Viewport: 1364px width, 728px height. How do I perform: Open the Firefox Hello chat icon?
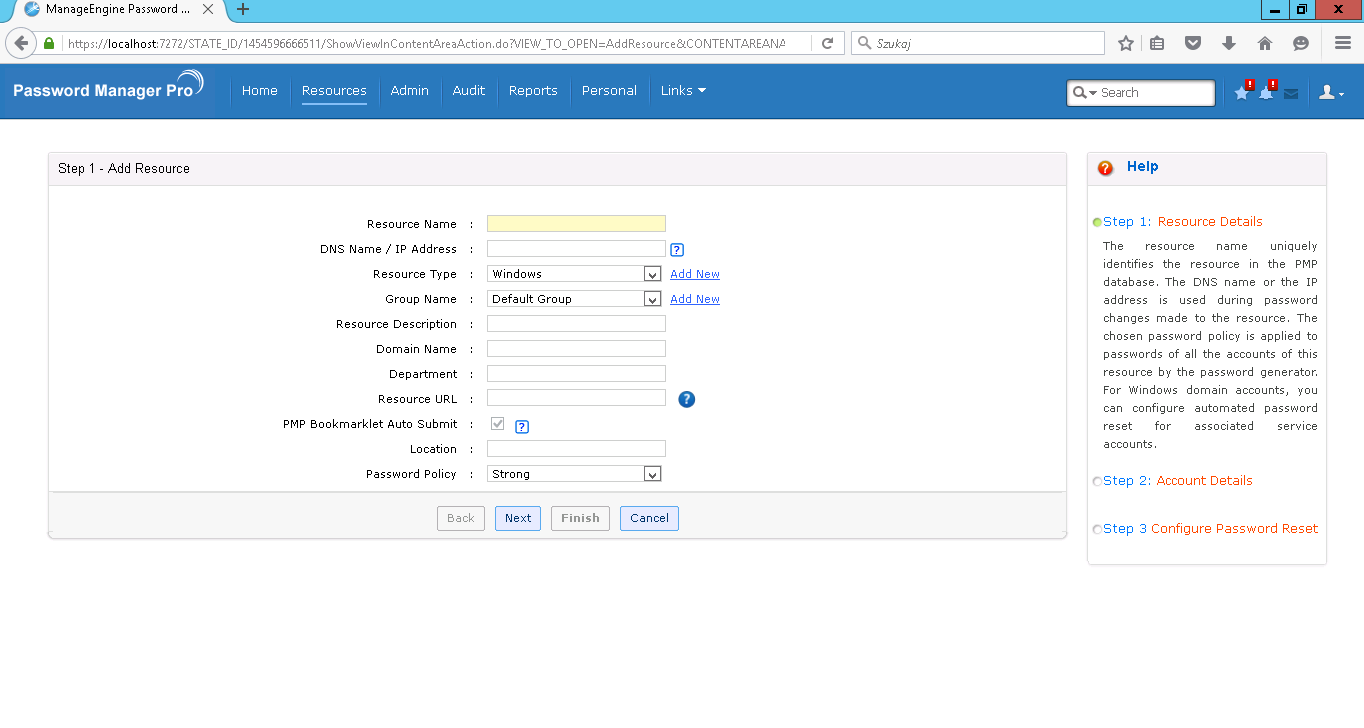[1301, 44]
